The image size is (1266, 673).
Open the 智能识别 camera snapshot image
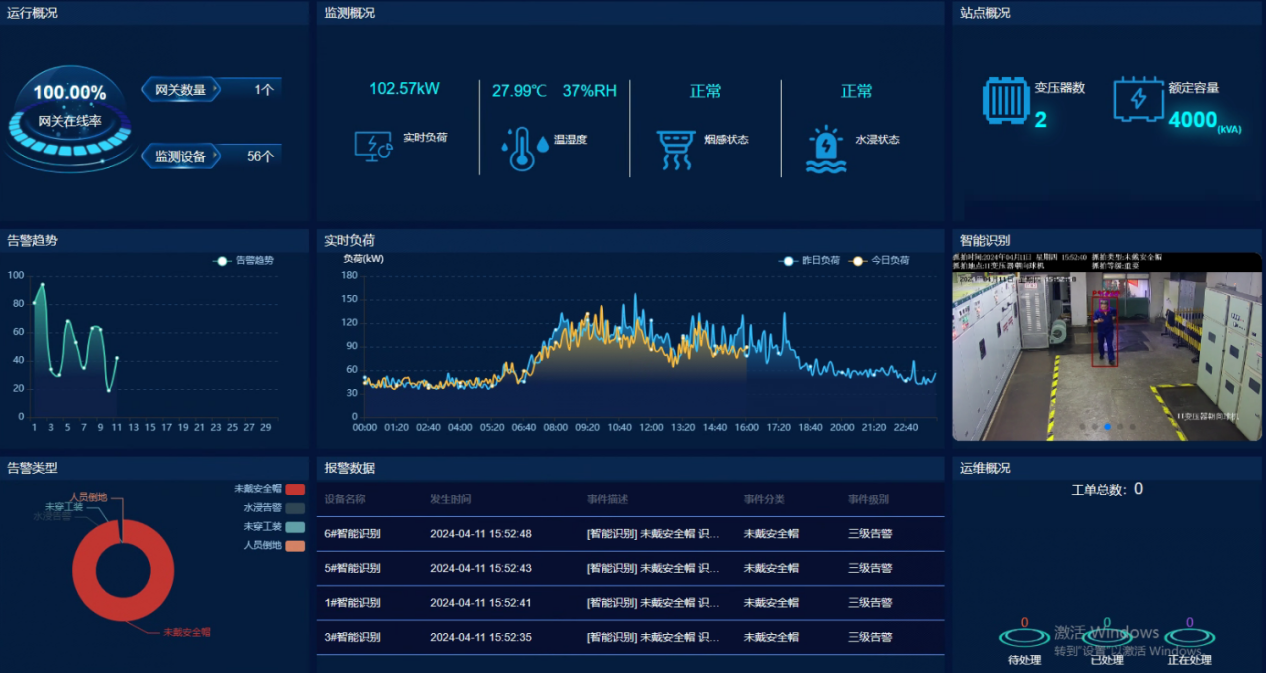[1107, 345]
